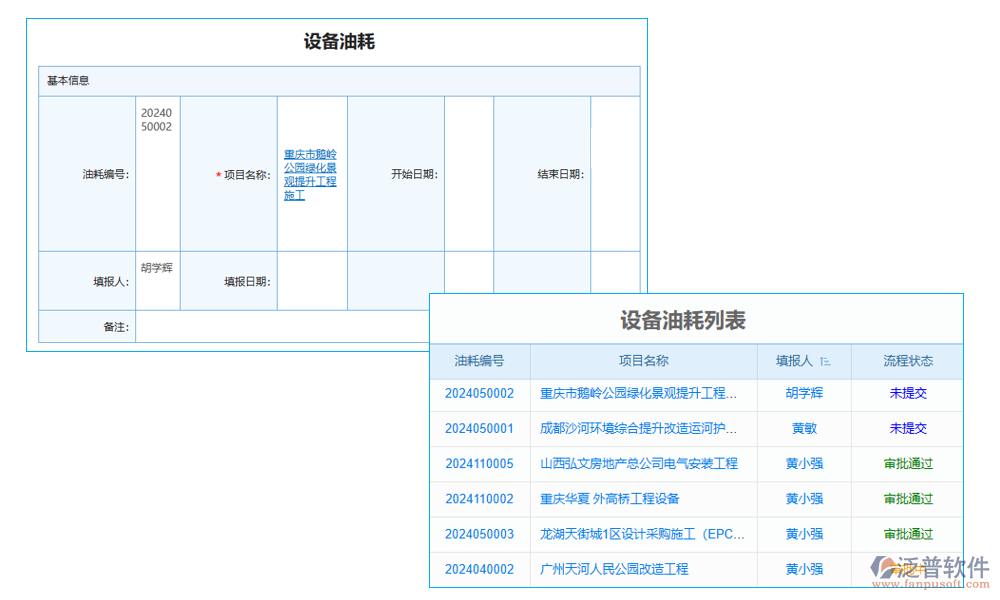
Task: Click number 2024110005 in 油耗编号 column
Action: point(479,464)
